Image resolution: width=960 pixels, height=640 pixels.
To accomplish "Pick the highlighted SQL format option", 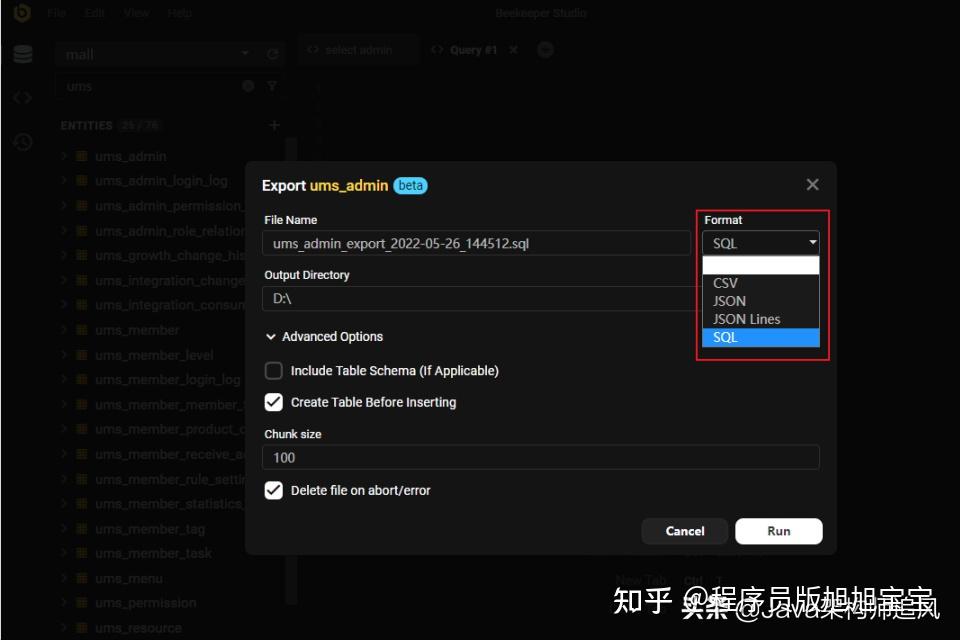I will click(x=760, y=337).
